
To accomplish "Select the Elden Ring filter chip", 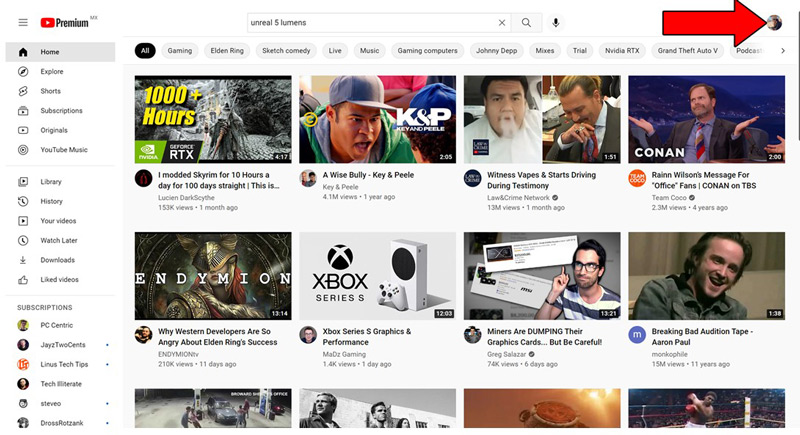I will click(x=227, y=50).
